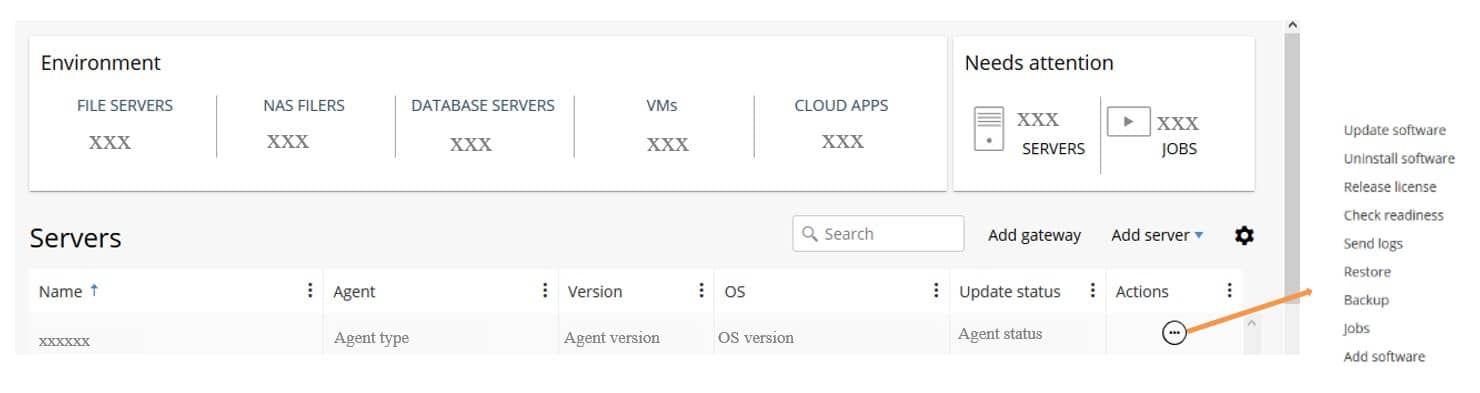The width and height of the screenshot is (1480, 393).
Task: Open Agent column options kebab menu
Action: click(545, 290)
